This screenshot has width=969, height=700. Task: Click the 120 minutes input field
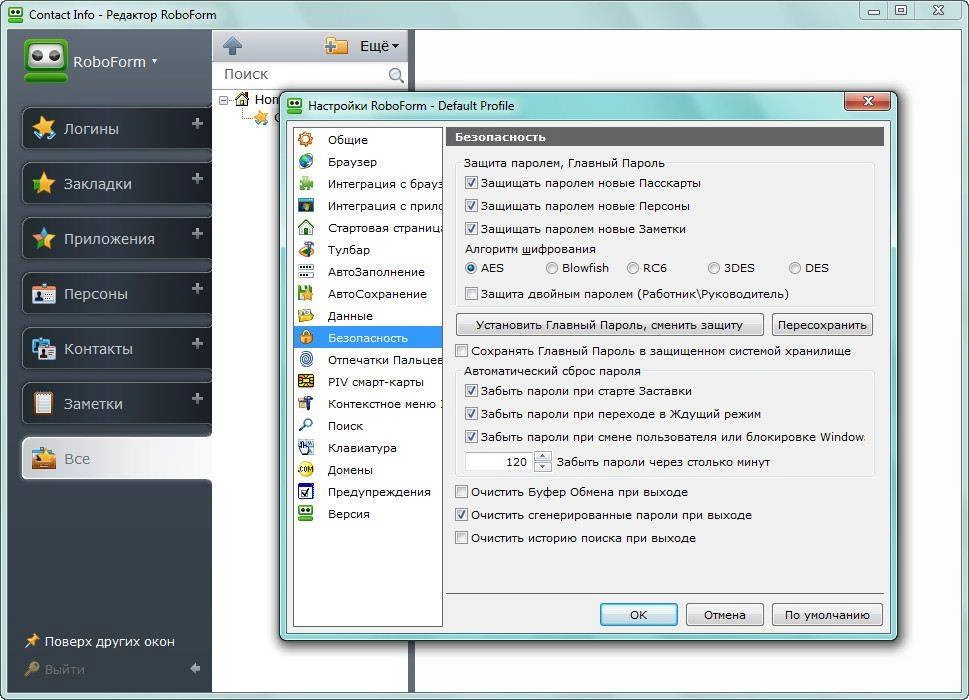(498, 462)
